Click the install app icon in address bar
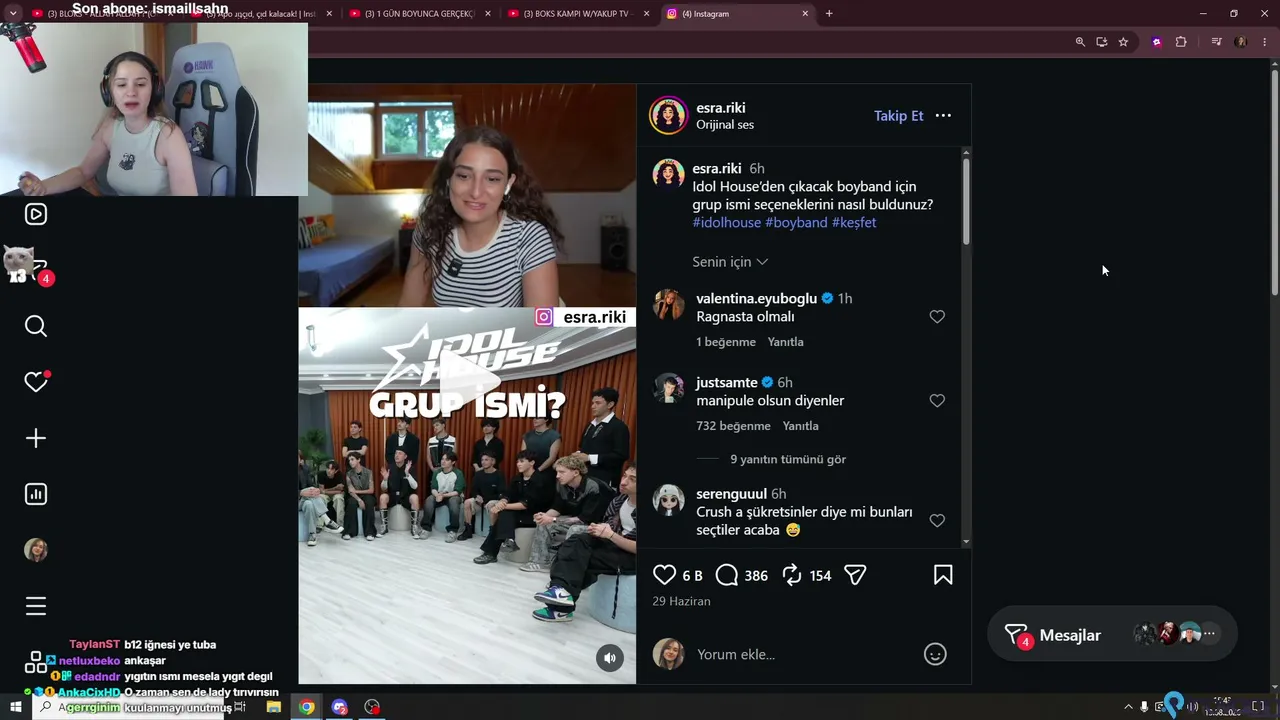The width and height of the screenshot is (1280, 720). click(x=1101, y=42)
